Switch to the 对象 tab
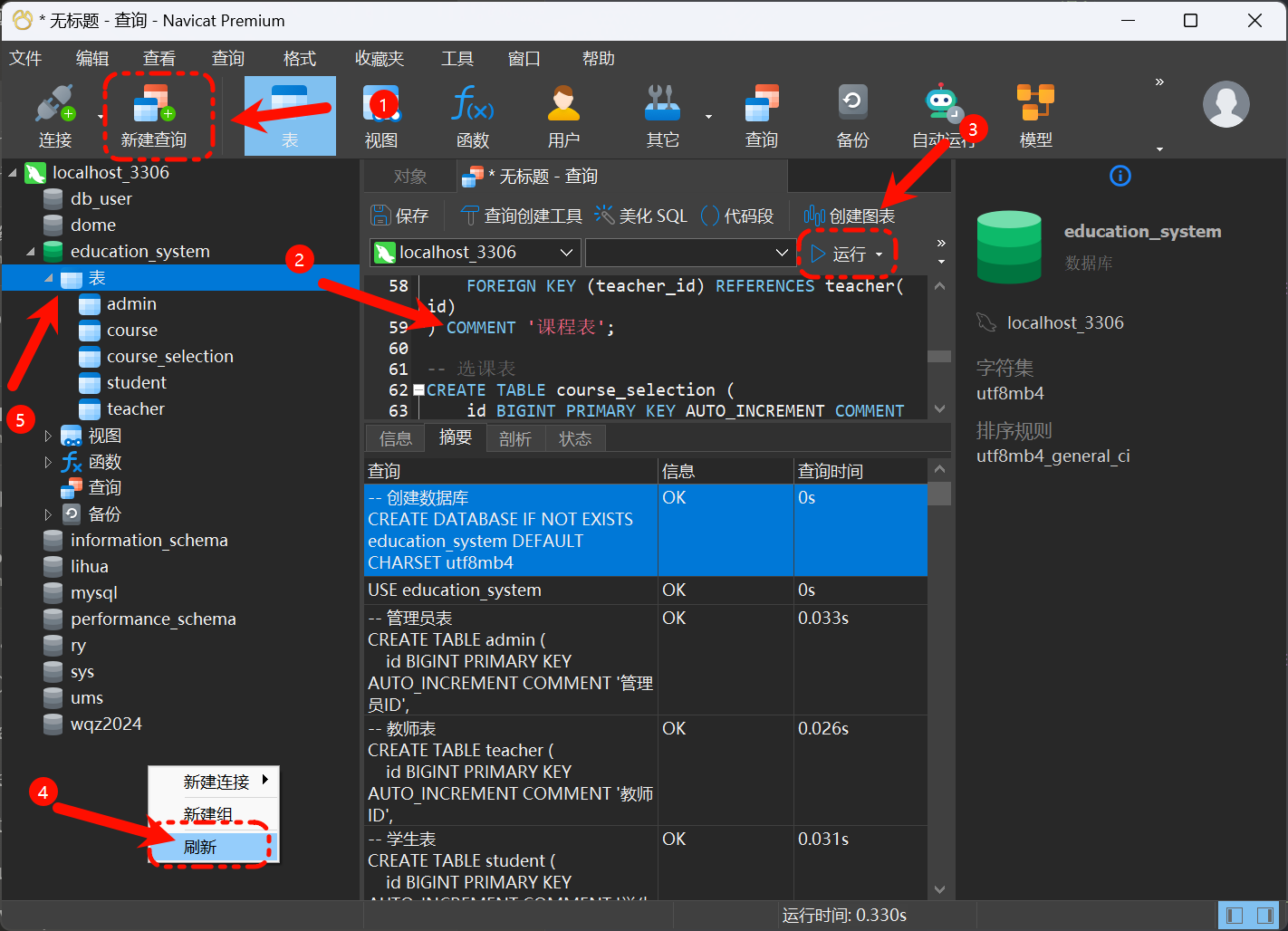 tap(410, 177)
